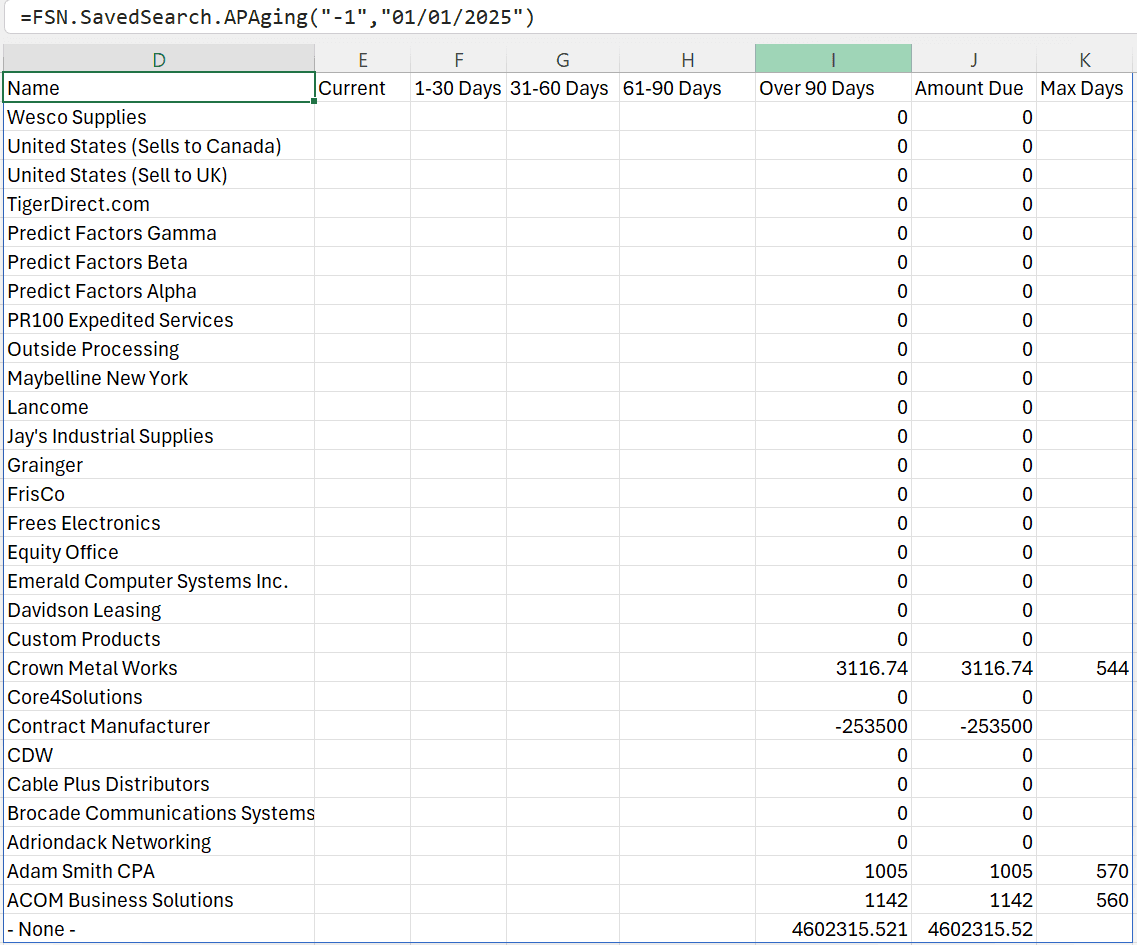
Task: Select Crown Metal Works cell
Action: click(159, 668)
